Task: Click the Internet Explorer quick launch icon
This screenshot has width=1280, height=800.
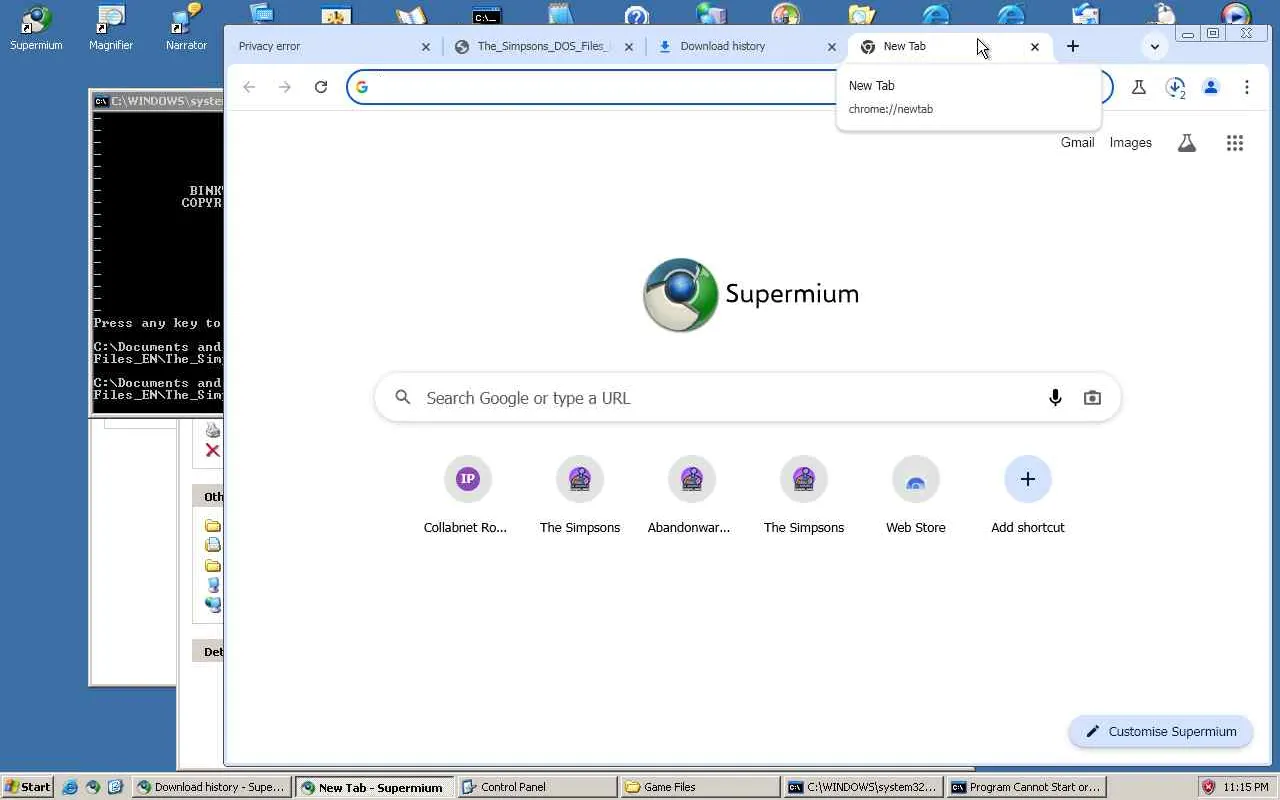Action: (x=70, y=787)
